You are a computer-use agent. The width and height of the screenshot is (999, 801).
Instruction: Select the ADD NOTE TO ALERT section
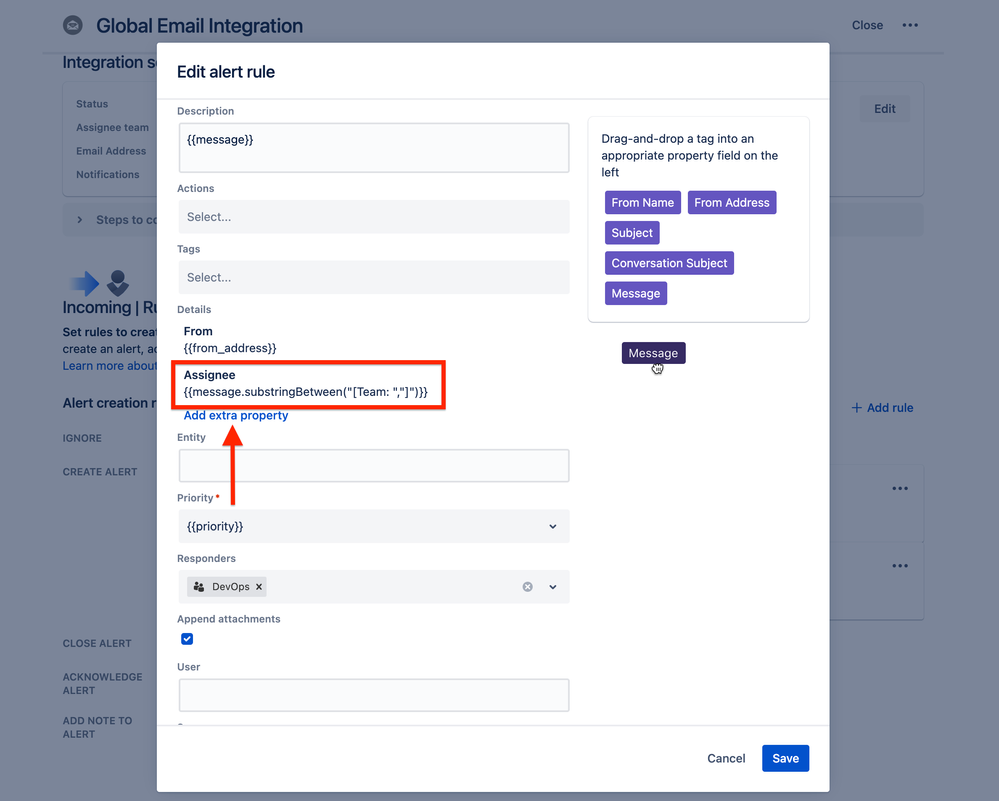coord(97,728)
